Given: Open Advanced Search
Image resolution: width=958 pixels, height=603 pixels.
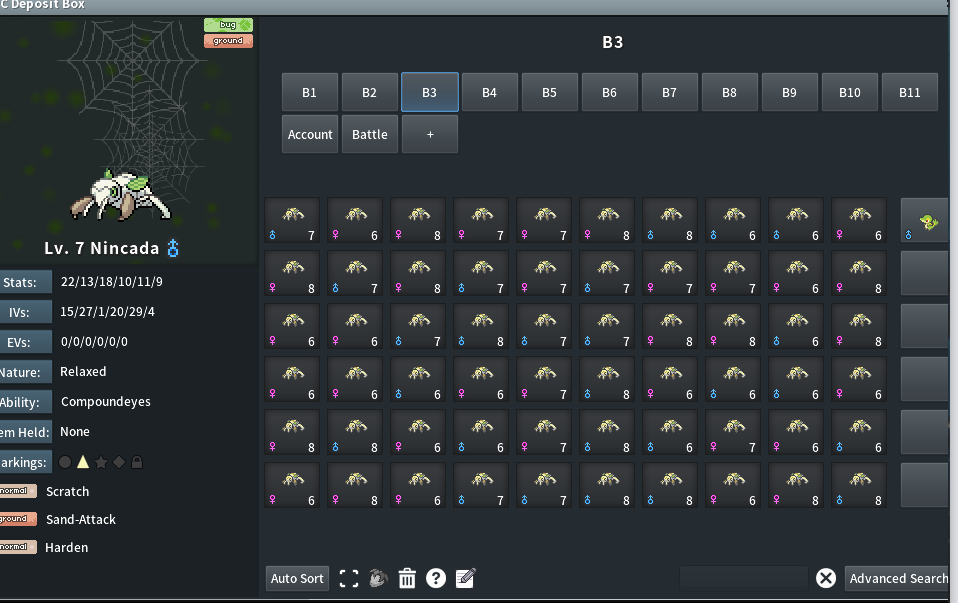Looking at the screenshot, I should [x=898, y=579].
